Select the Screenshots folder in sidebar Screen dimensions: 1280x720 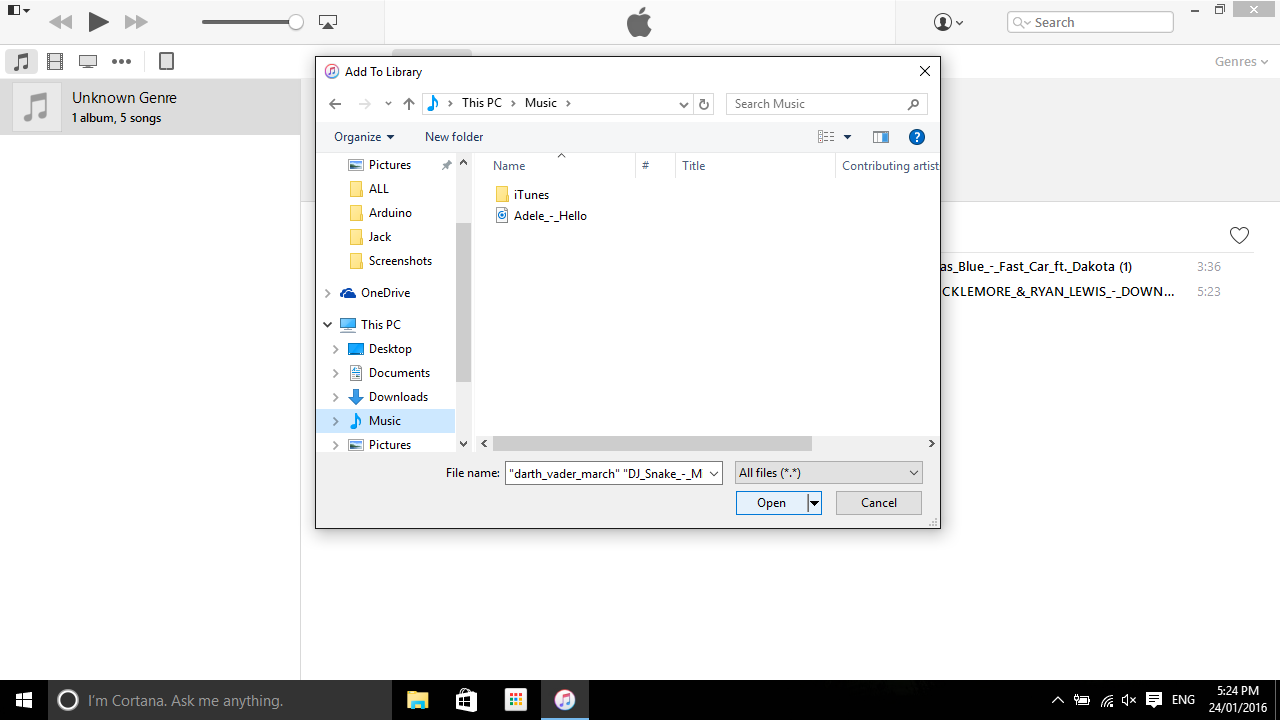tap(400, 261)
